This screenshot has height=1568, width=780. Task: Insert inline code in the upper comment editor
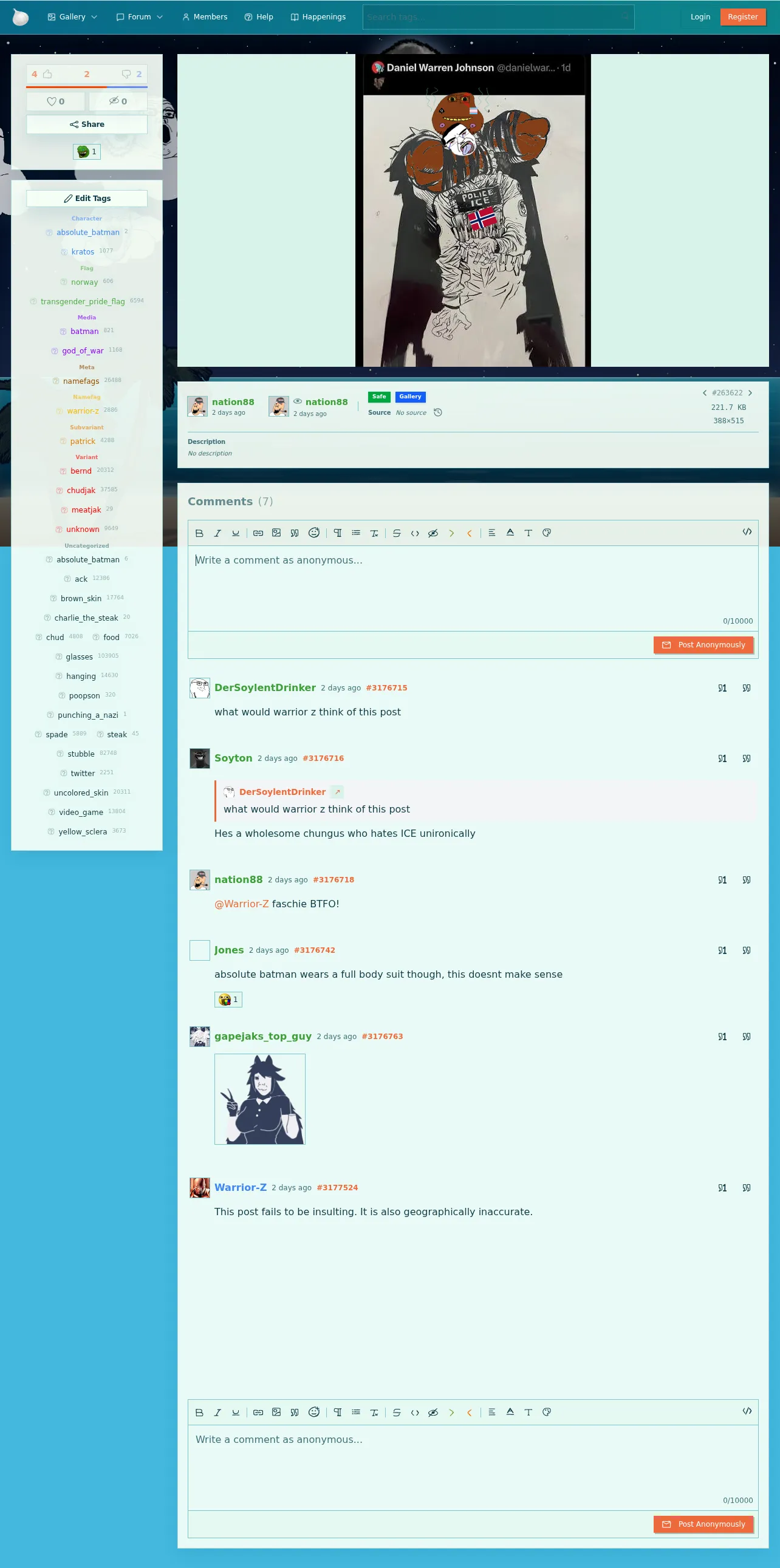[x=416, y=533]
